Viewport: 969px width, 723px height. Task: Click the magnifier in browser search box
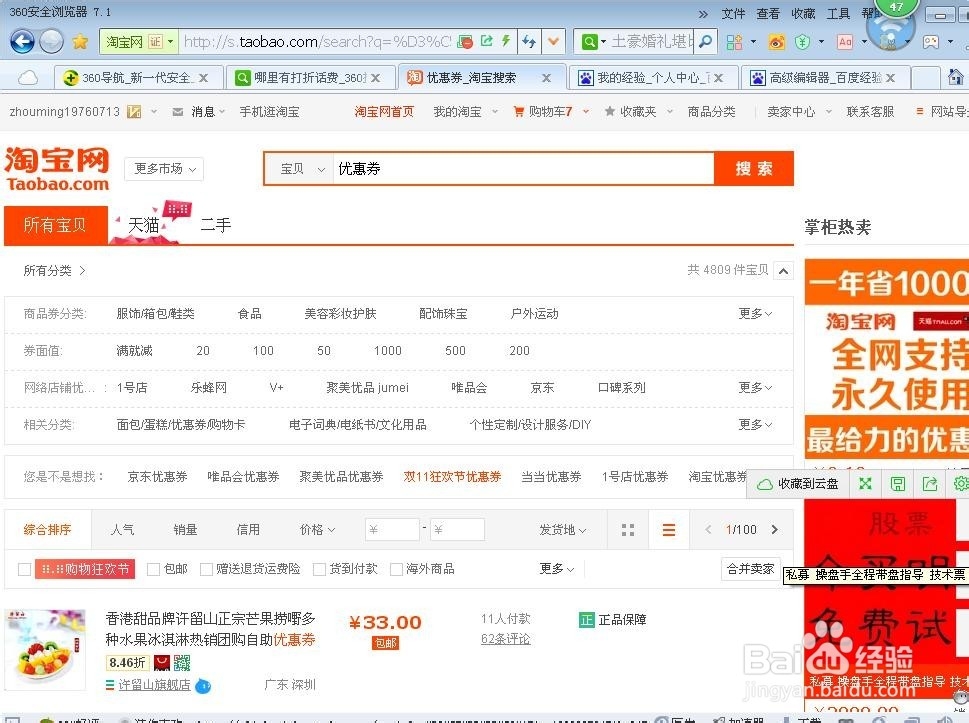(x=705, y=41)
